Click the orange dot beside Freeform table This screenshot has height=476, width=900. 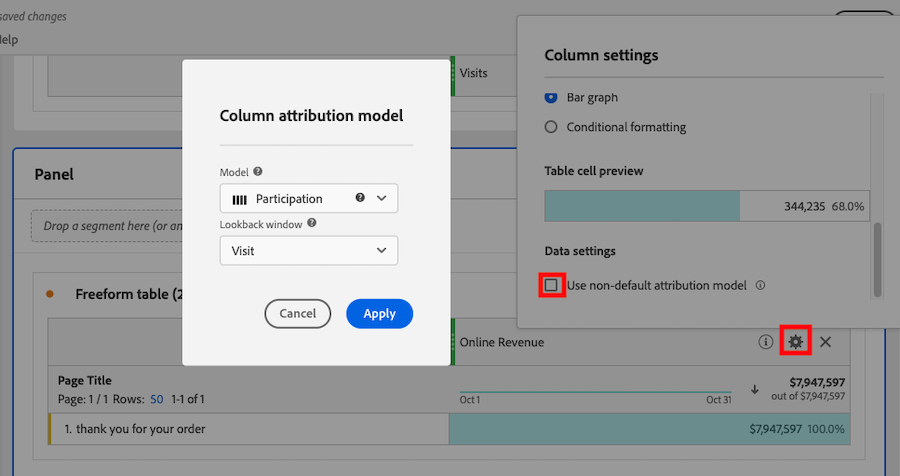(50, 294)
